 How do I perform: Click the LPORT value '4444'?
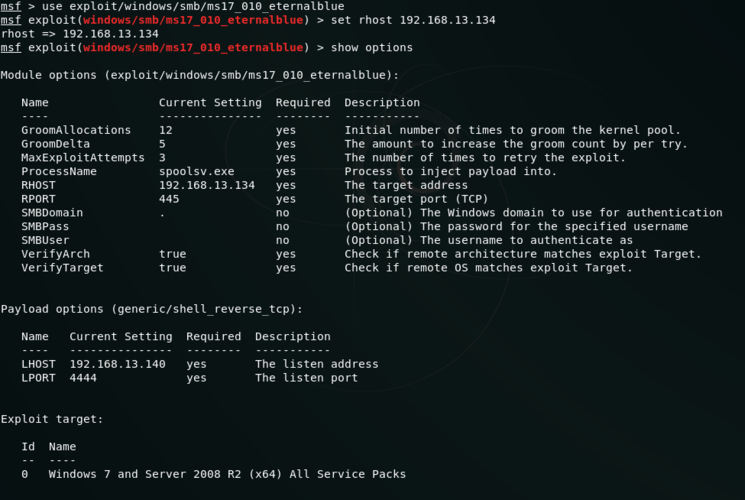coord(83,378)
